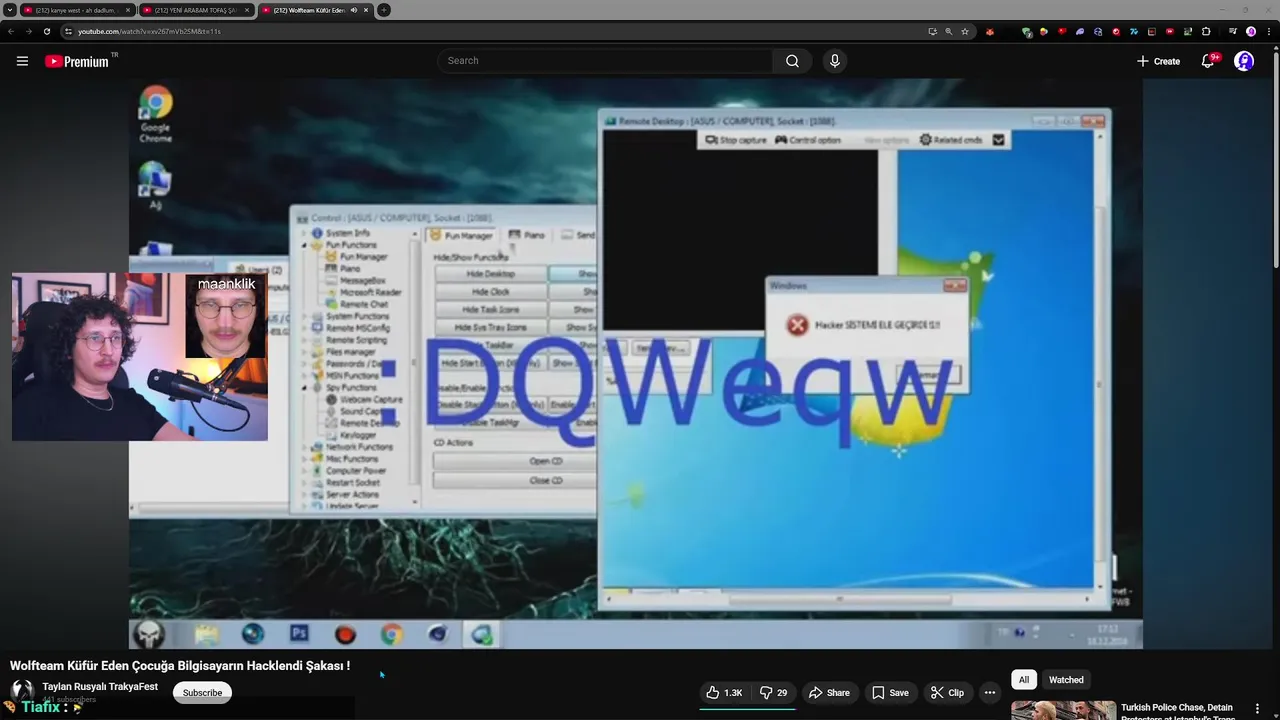Open Taylan Rusyalı TrakyaFest channel name
The width and height of the screenshot is (1280, 720).
click(100, 687)
